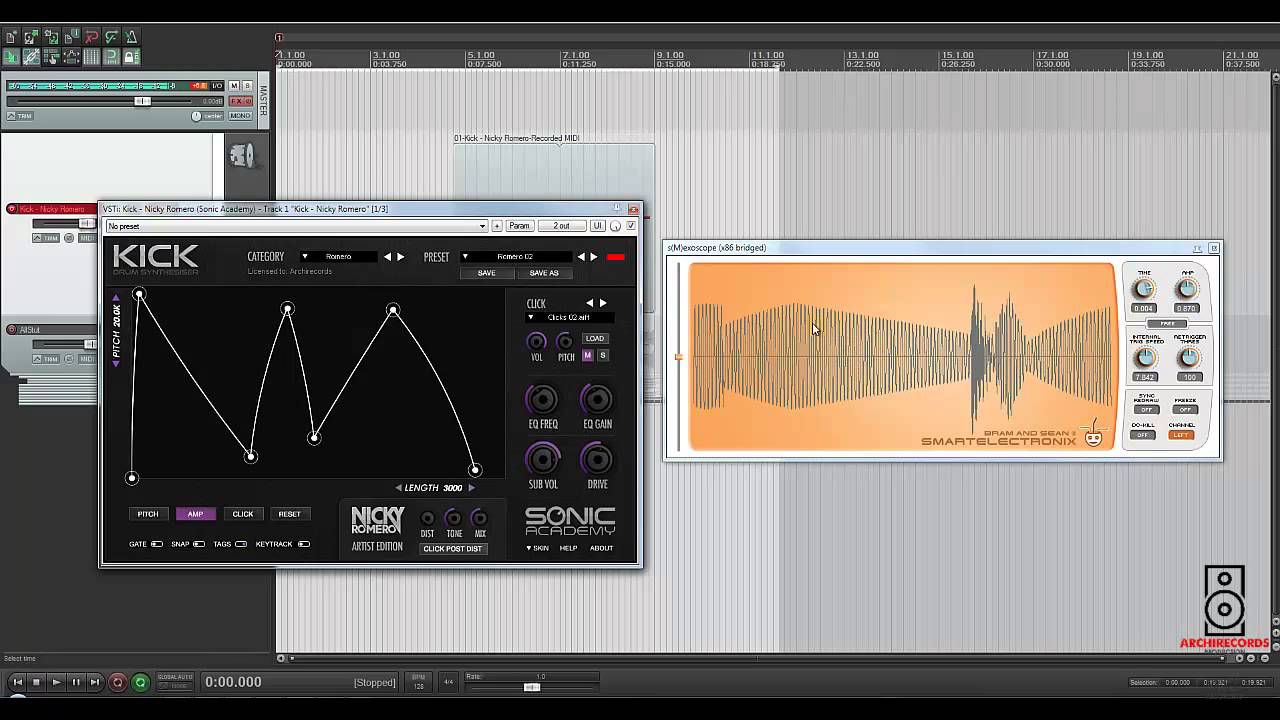1280x720 pixels.
Task: Click the playback Rate slider handle
Action: coord(532,687)
